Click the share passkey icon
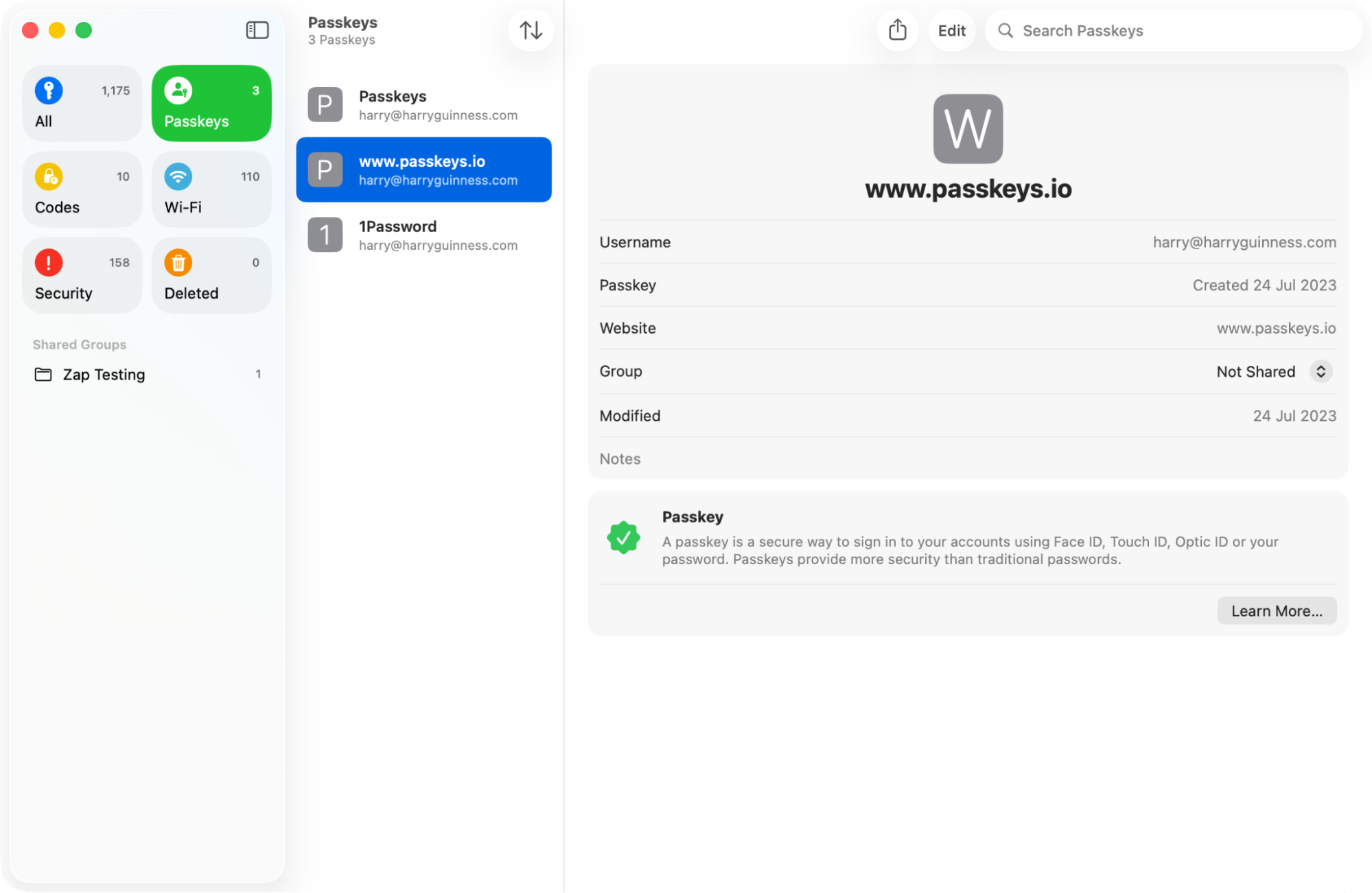Viewport: 1372px width, 893px height. coord(897,30)
